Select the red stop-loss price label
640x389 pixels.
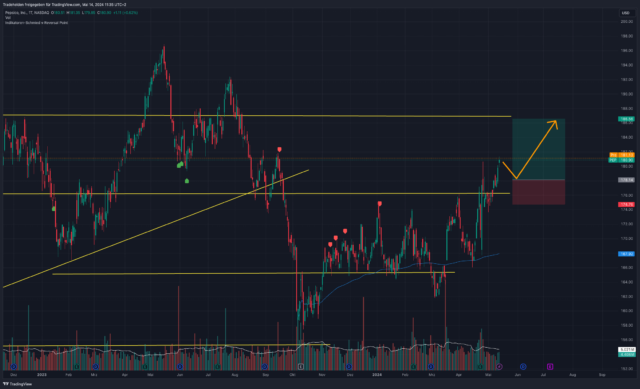[x=626, y=204]
